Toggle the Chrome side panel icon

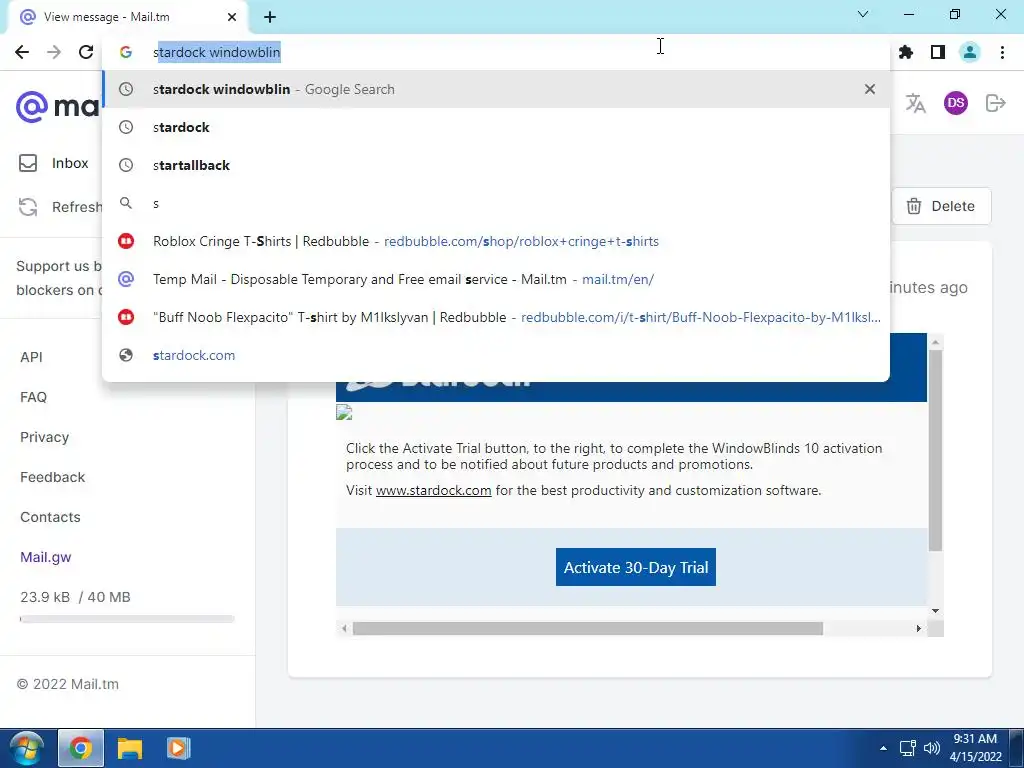938,52
